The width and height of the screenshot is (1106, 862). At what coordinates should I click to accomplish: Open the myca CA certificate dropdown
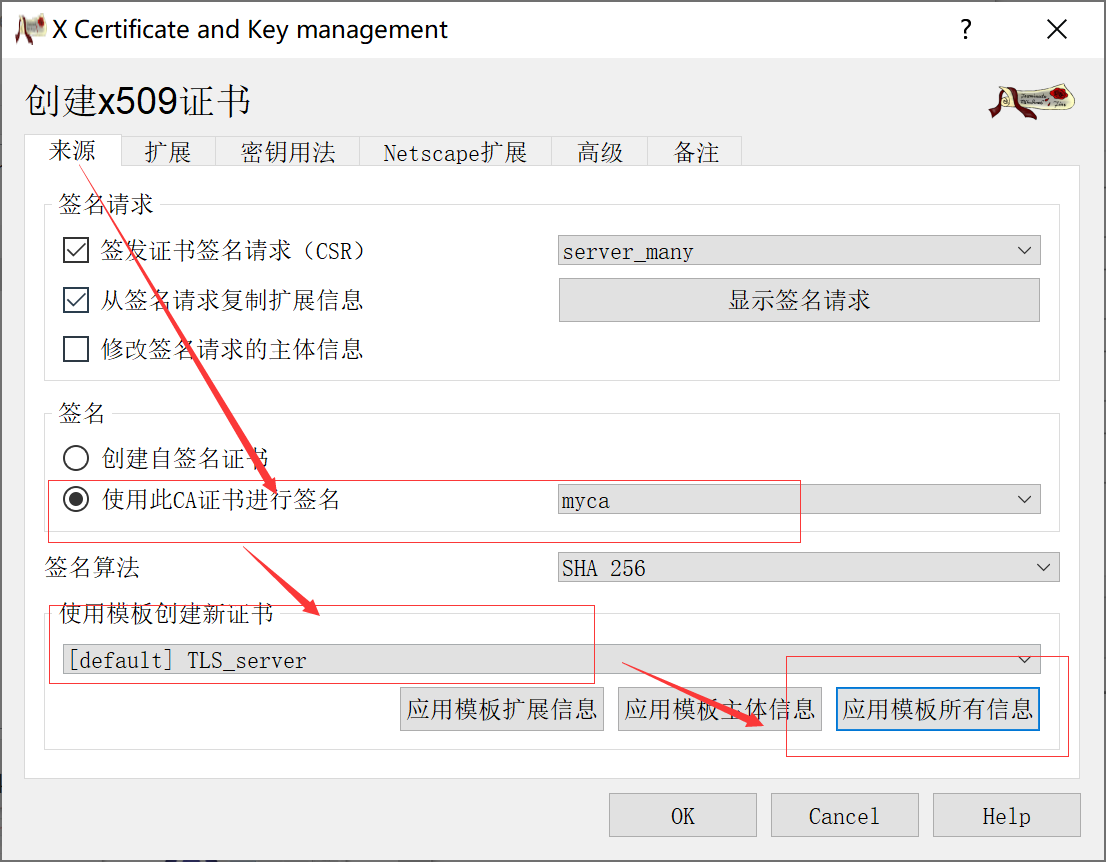pyautogui.click(x=798, y=499)
